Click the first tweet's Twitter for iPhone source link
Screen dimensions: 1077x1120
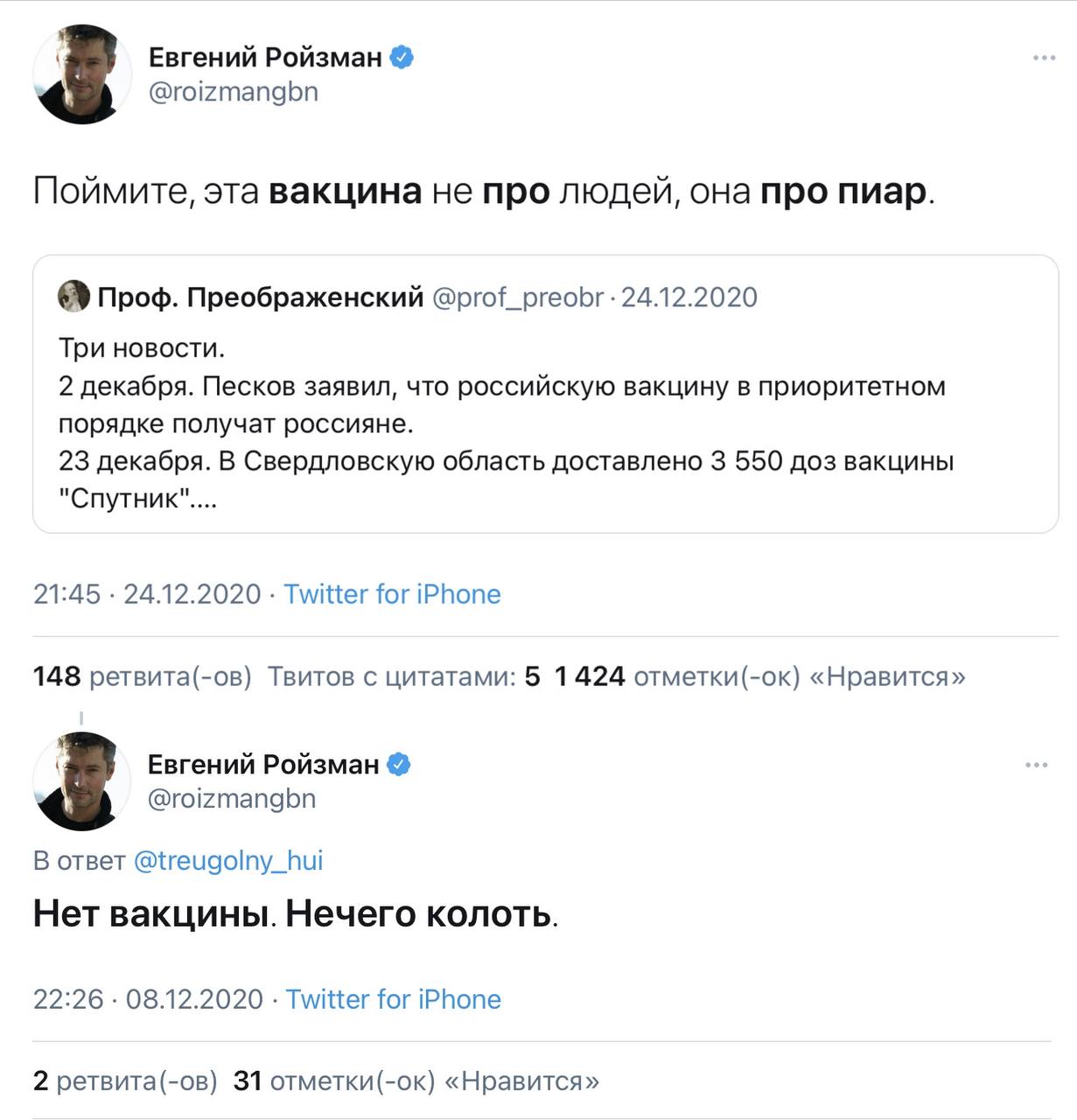(393, 594)
